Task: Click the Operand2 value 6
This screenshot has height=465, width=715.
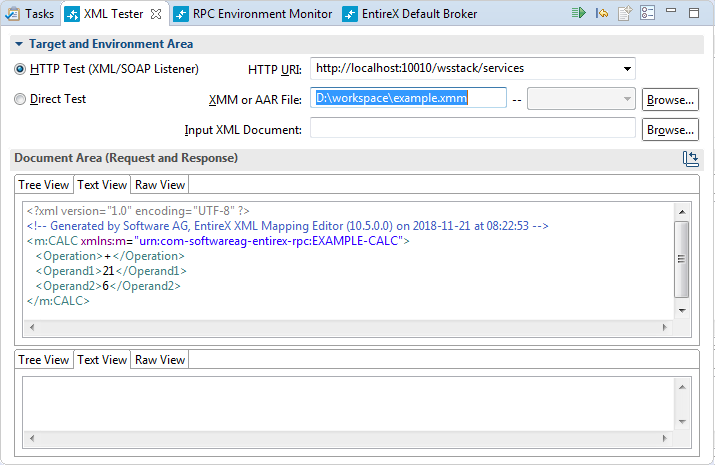Action: click(x=106, y=286)
